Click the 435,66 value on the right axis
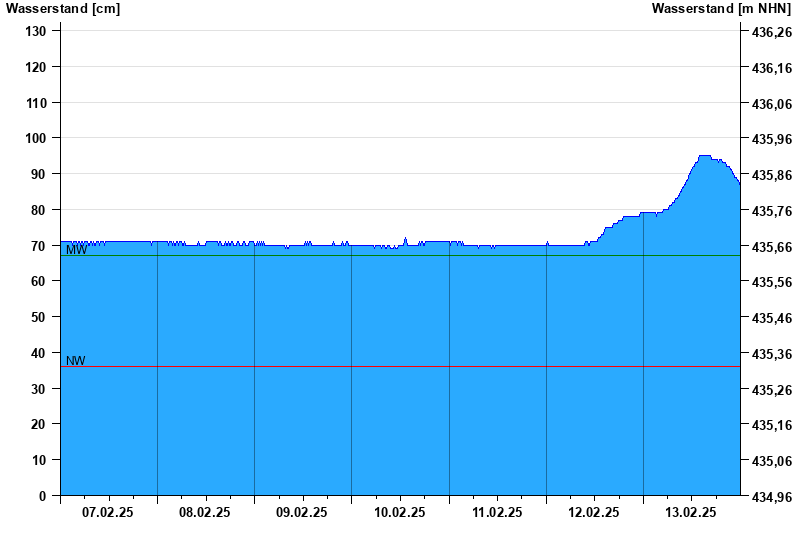This screenshot has width=800, height=550. point(771,247)
